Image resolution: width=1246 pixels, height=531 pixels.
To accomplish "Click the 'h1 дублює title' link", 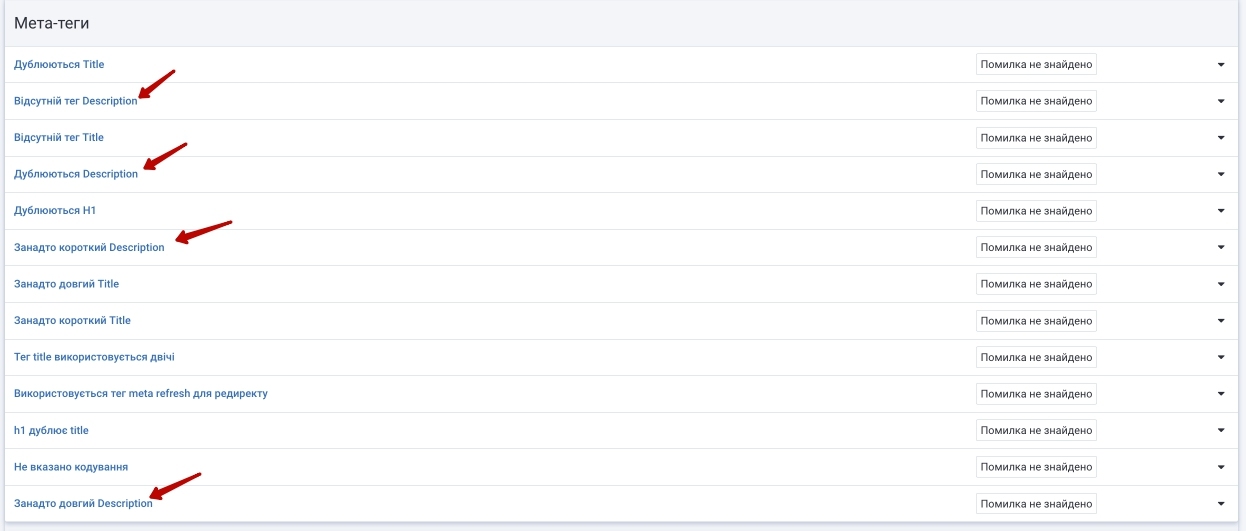I will (x=51, y=431).
